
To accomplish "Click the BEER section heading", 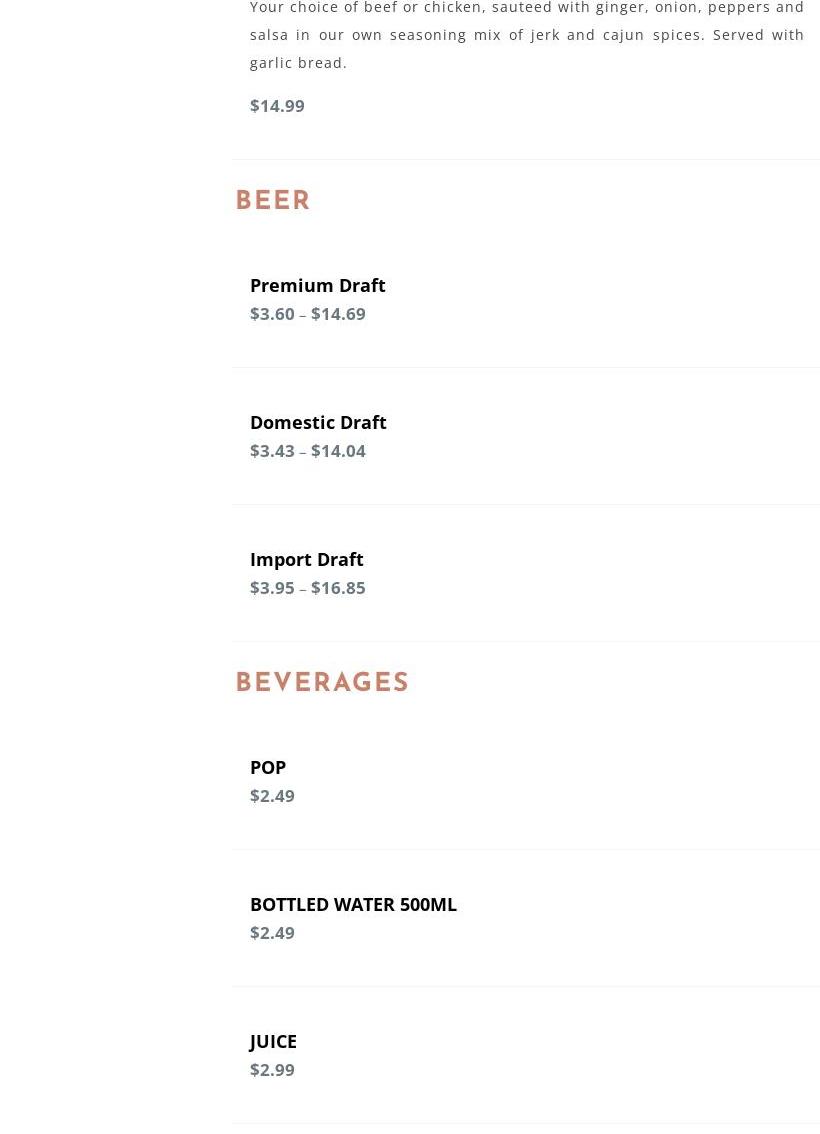I will click(273, 201).
